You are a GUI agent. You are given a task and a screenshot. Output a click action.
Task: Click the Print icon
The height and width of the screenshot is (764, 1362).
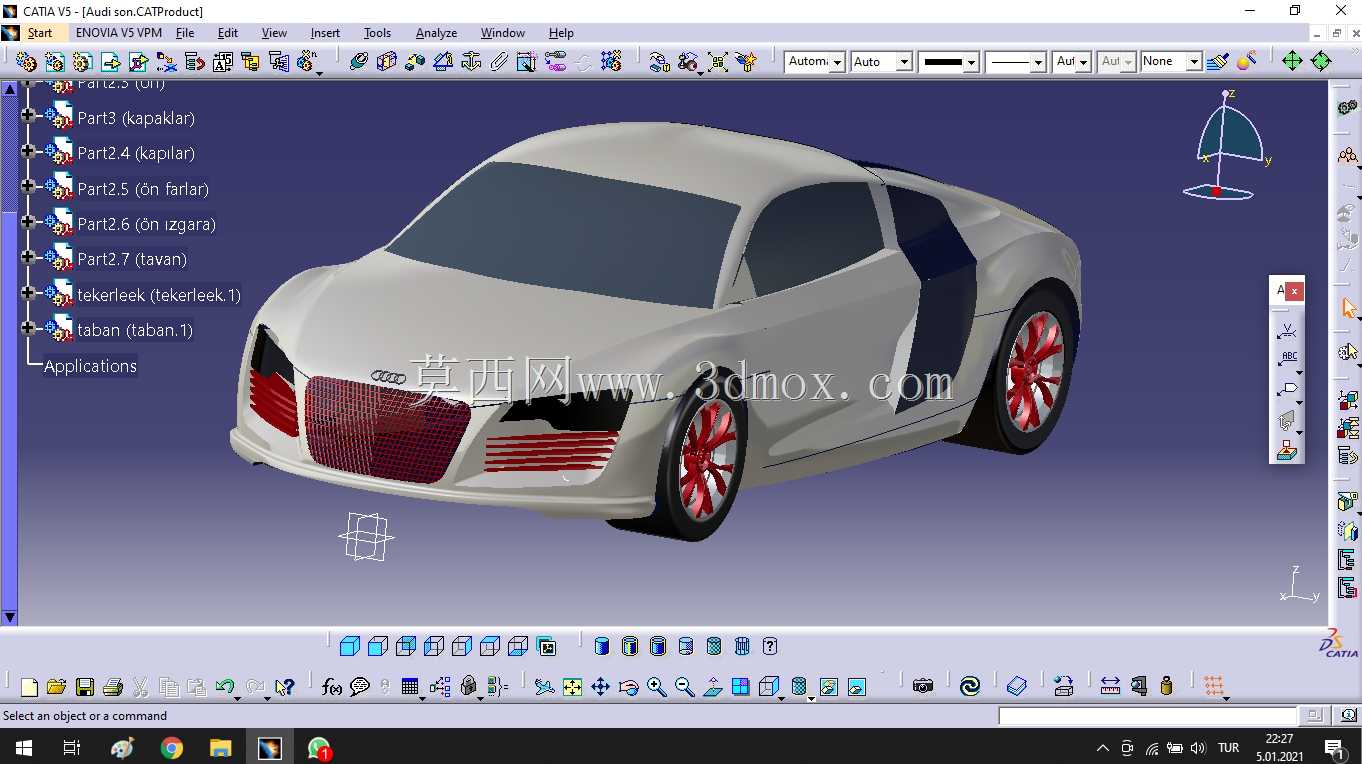[x=113, y=687]
